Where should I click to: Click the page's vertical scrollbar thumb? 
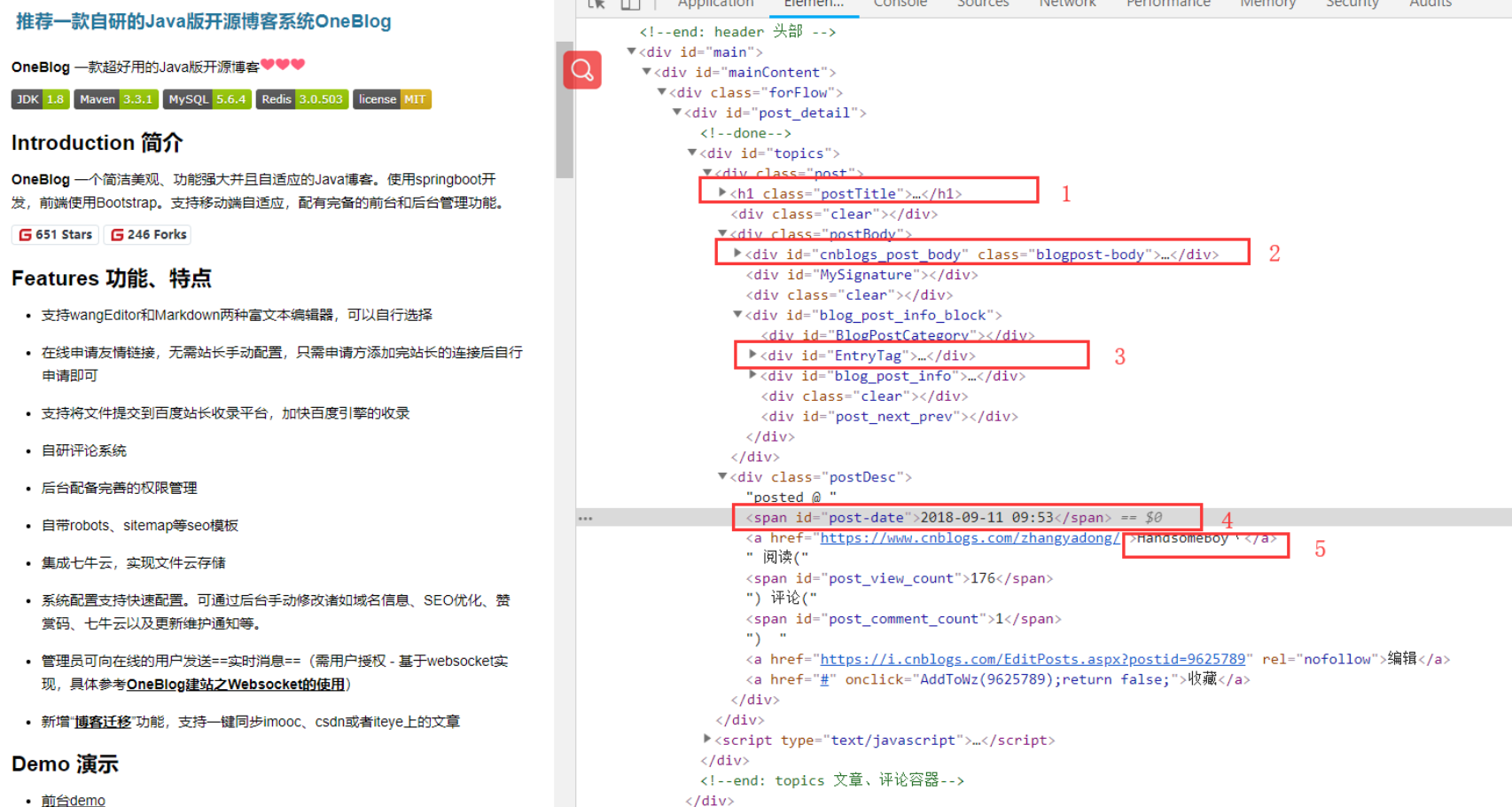point(565,110)
